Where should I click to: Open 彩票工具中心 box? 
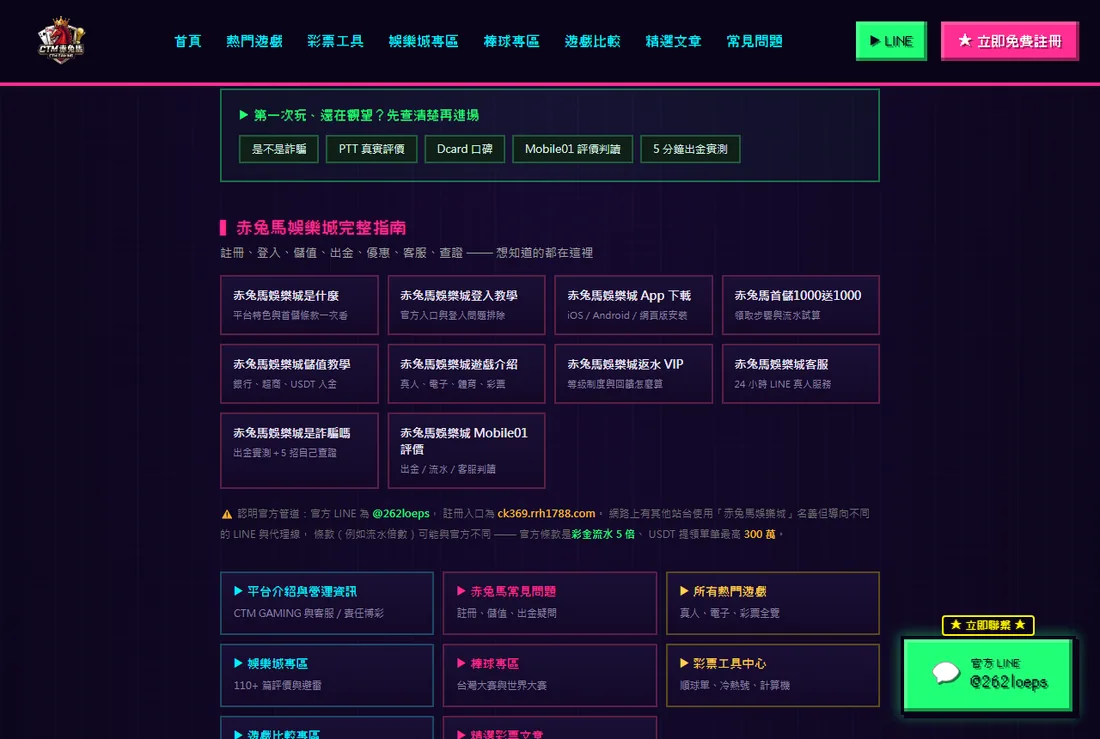pos(772,675)
